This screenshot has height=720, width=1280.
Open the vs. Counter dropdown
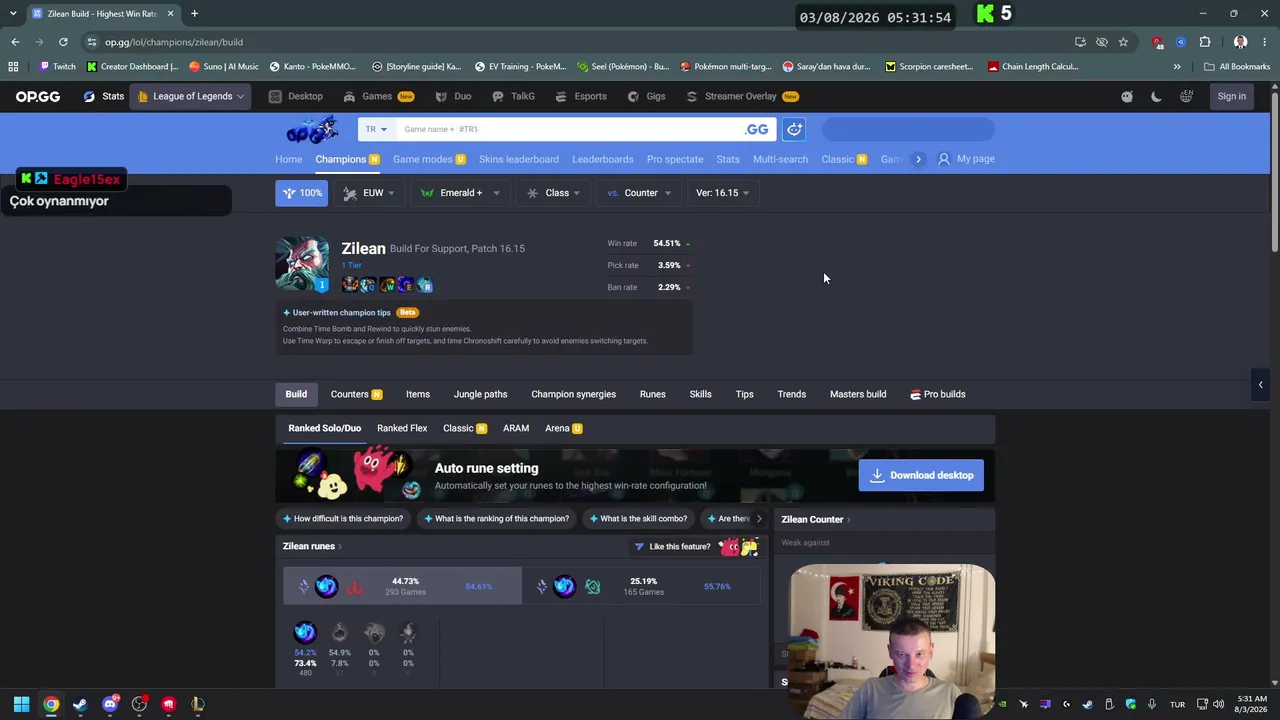(639, 193)
